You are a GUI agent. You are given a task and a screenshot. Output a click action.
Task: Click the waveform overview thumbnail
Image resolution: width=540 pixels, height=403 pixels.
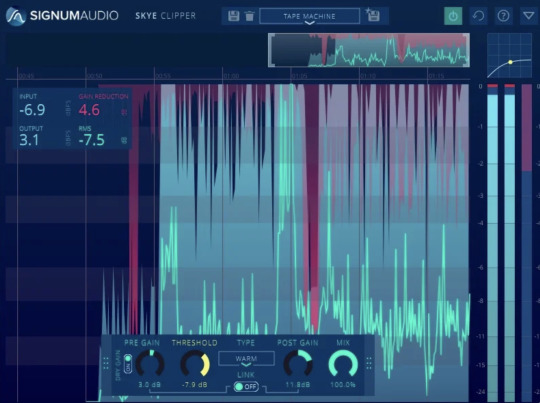coord(369,50)
